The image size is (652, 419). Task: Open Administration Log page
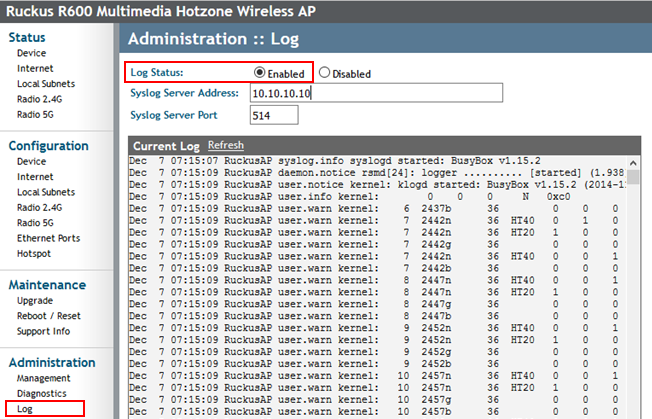[x=25, y=409]
